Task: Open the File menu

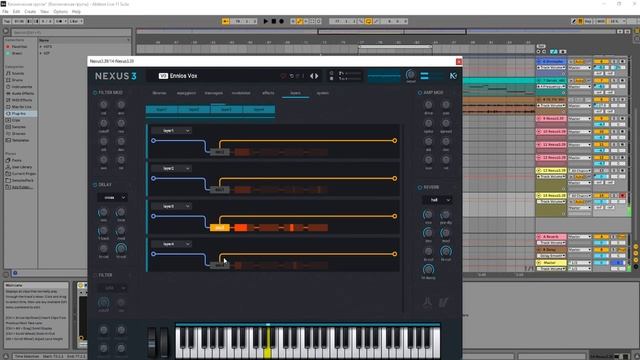Action: (5, 11)
